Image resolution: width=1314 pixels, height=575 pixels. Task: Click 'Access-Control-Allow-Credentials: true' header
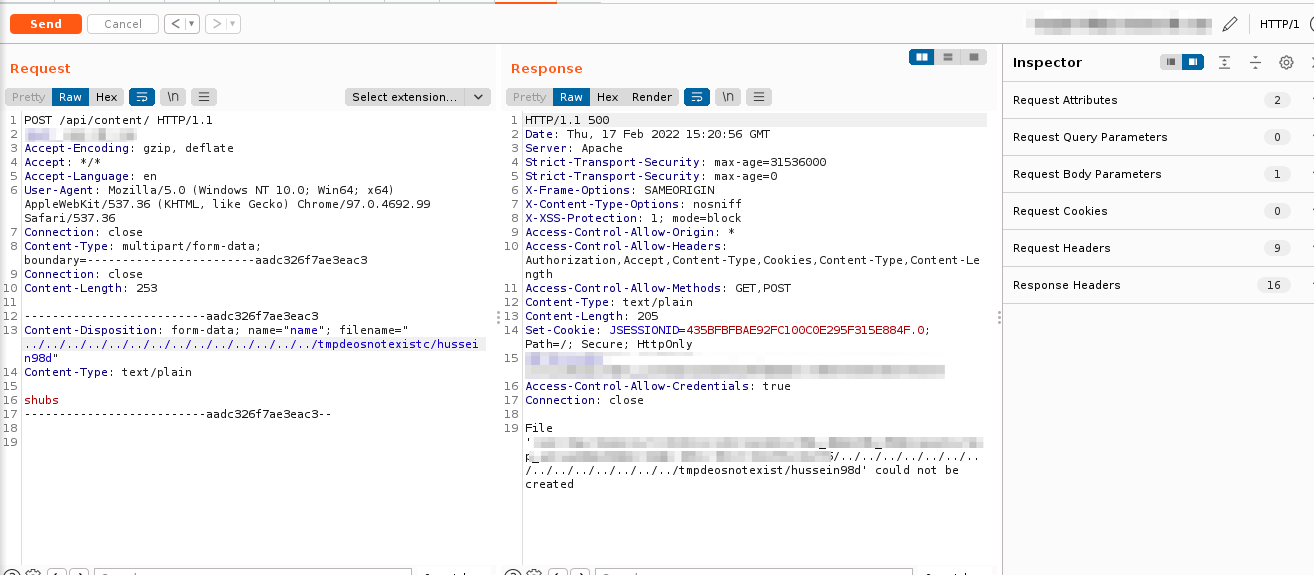[x=658, y=386]
